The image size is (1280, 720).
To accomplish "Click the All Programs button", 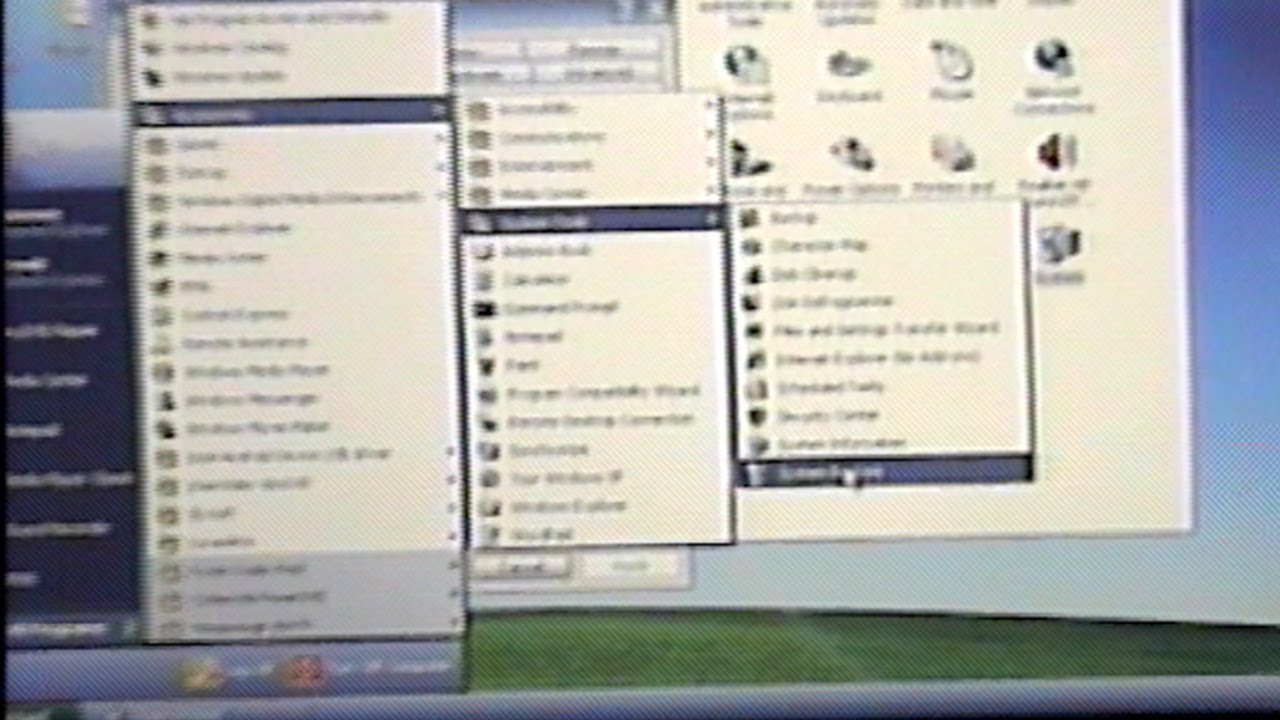I will point(70,630).
